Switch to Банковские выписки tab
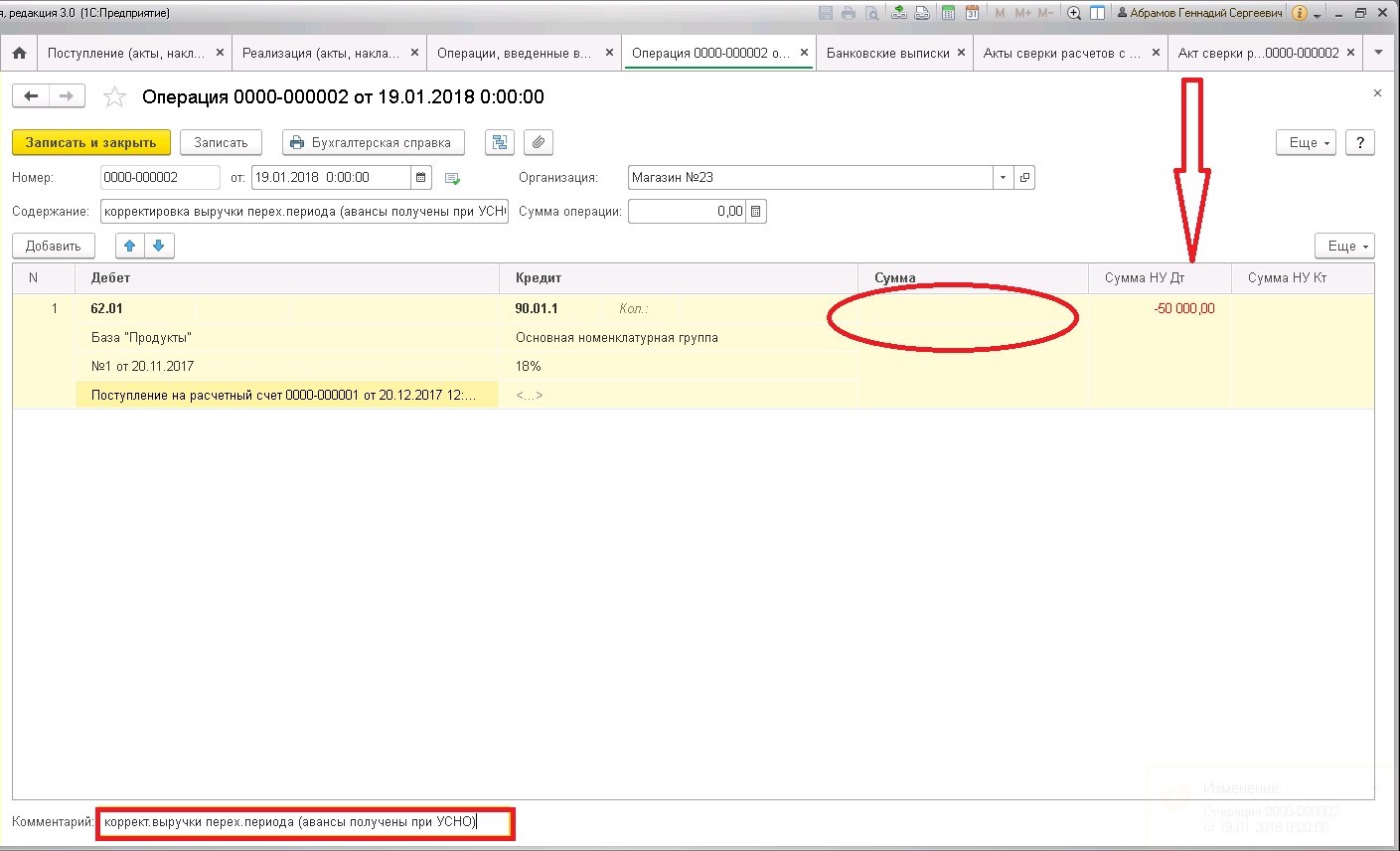The image size is (1400, 851). (888, 53)
